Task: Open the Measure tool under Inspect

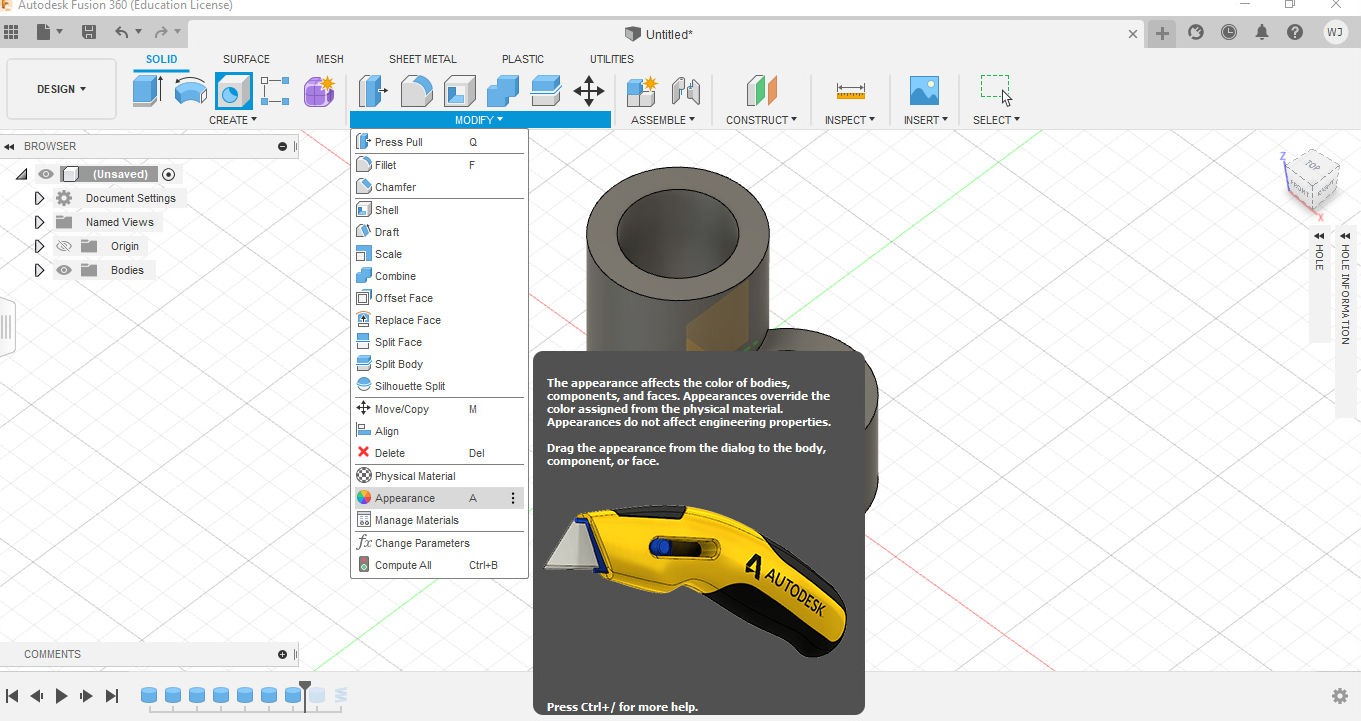Action: pyautogui.click(x=849, y=91)
